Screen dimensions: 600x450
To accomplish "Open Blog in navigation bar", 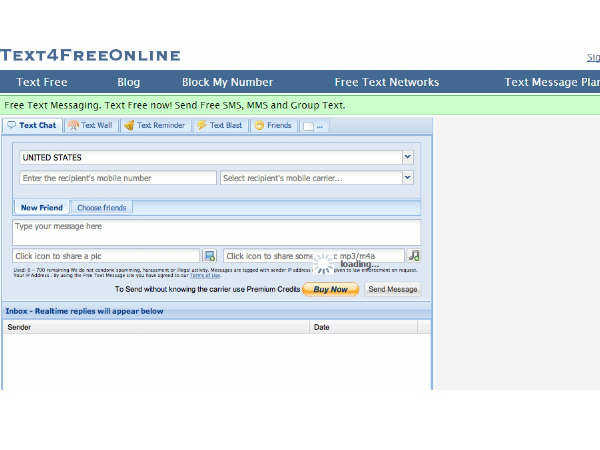I will pyautogui.click(x=129, y=82).
